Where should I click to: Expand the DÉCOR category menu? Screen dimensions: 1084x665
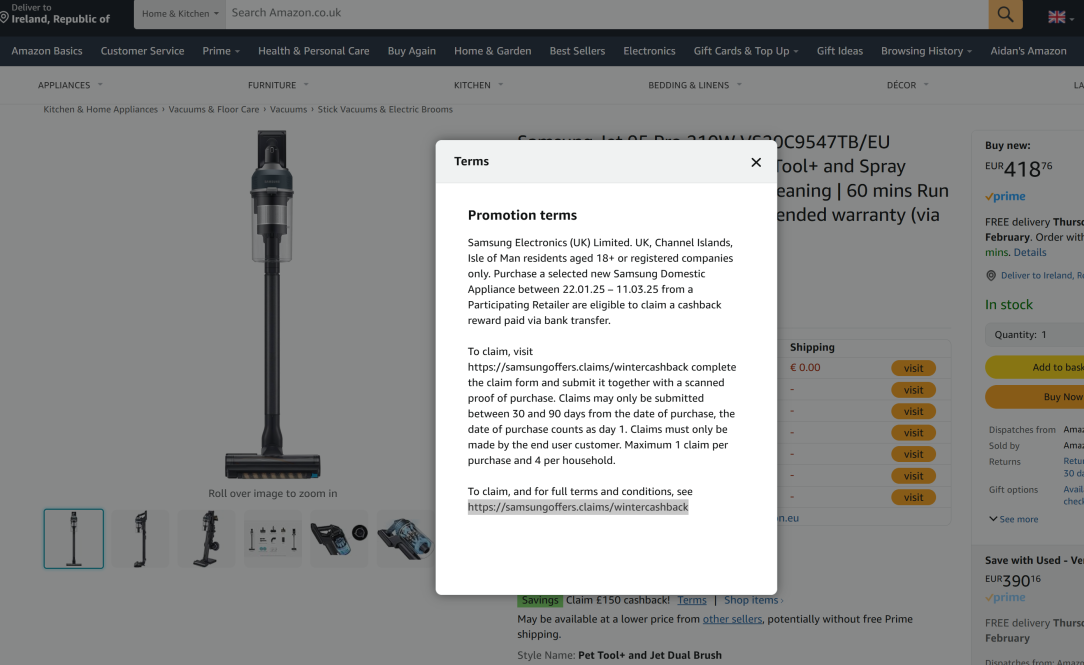pyautogui.click(x=908, y=85)
